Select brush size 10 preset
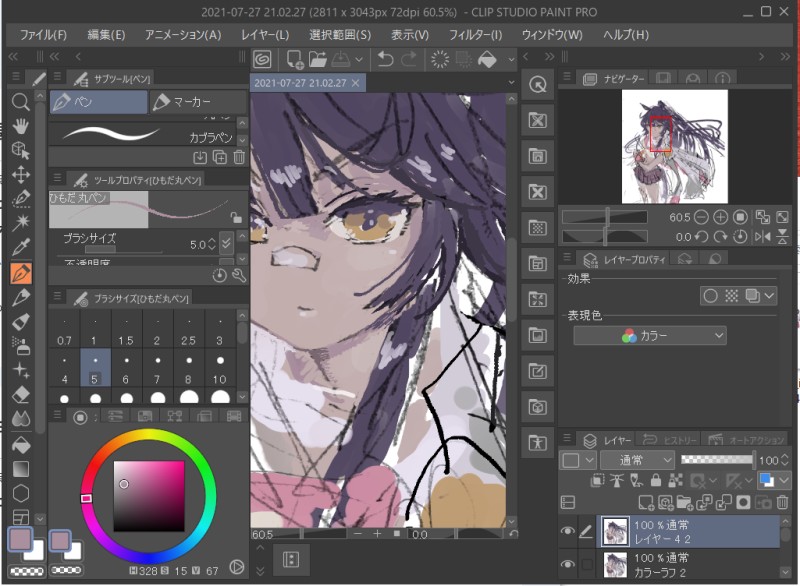800x586 pixels. (219, 369)
